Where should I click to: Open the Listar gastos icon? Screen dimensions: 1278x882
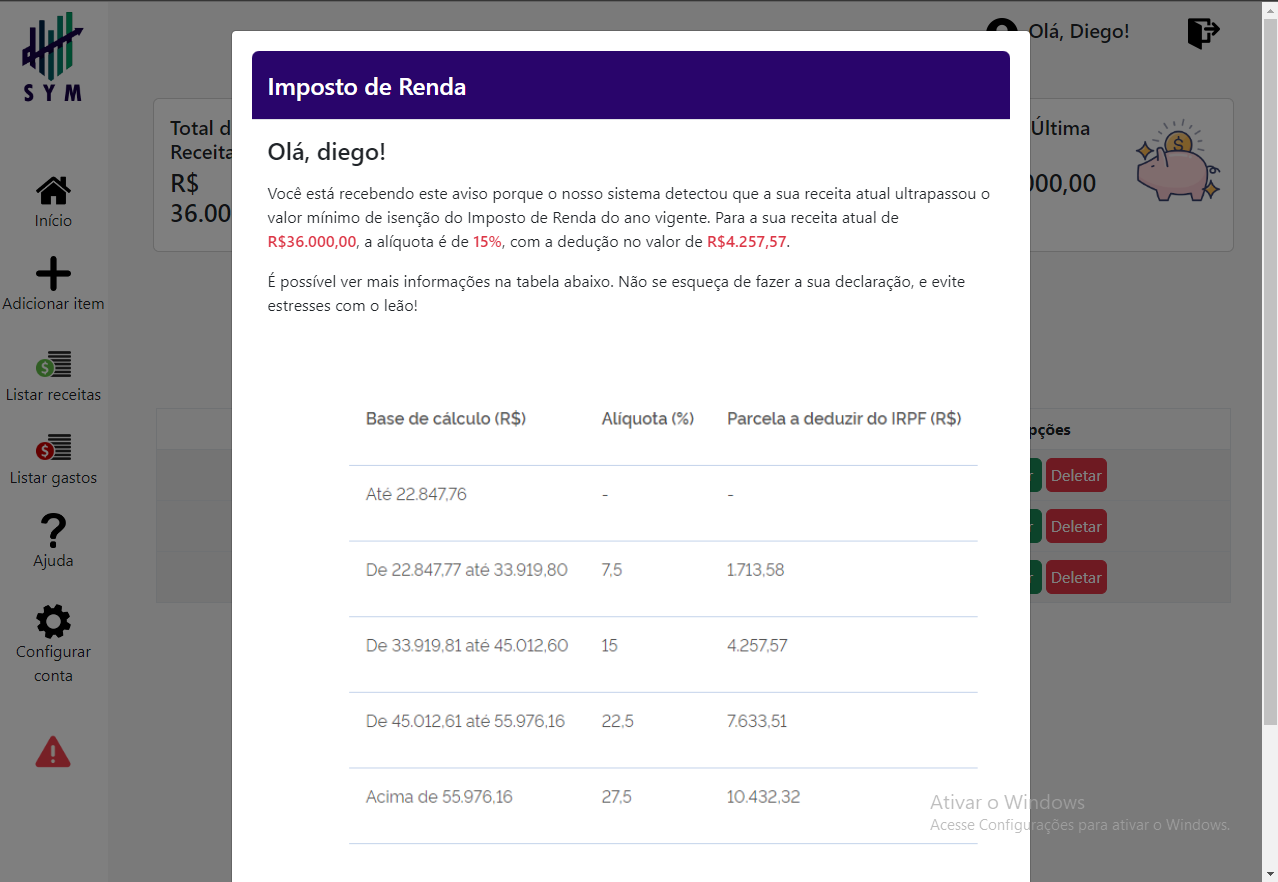[x=53, y=447]
